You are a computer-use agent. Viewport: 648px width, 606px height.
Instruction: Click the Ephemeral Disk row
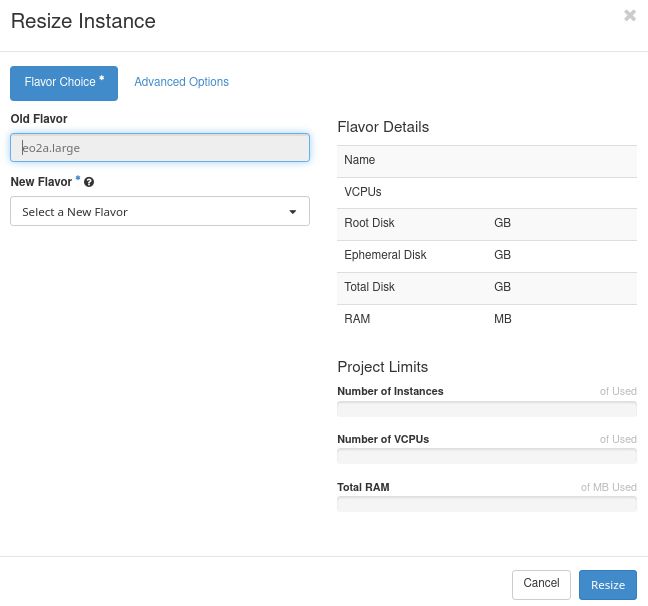point(486,256)
